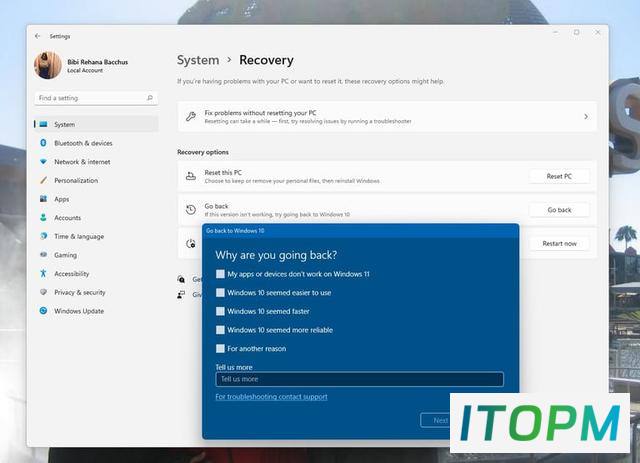Maximize the Settings window
Screen dimensions: 640x463
coord(576,32)
